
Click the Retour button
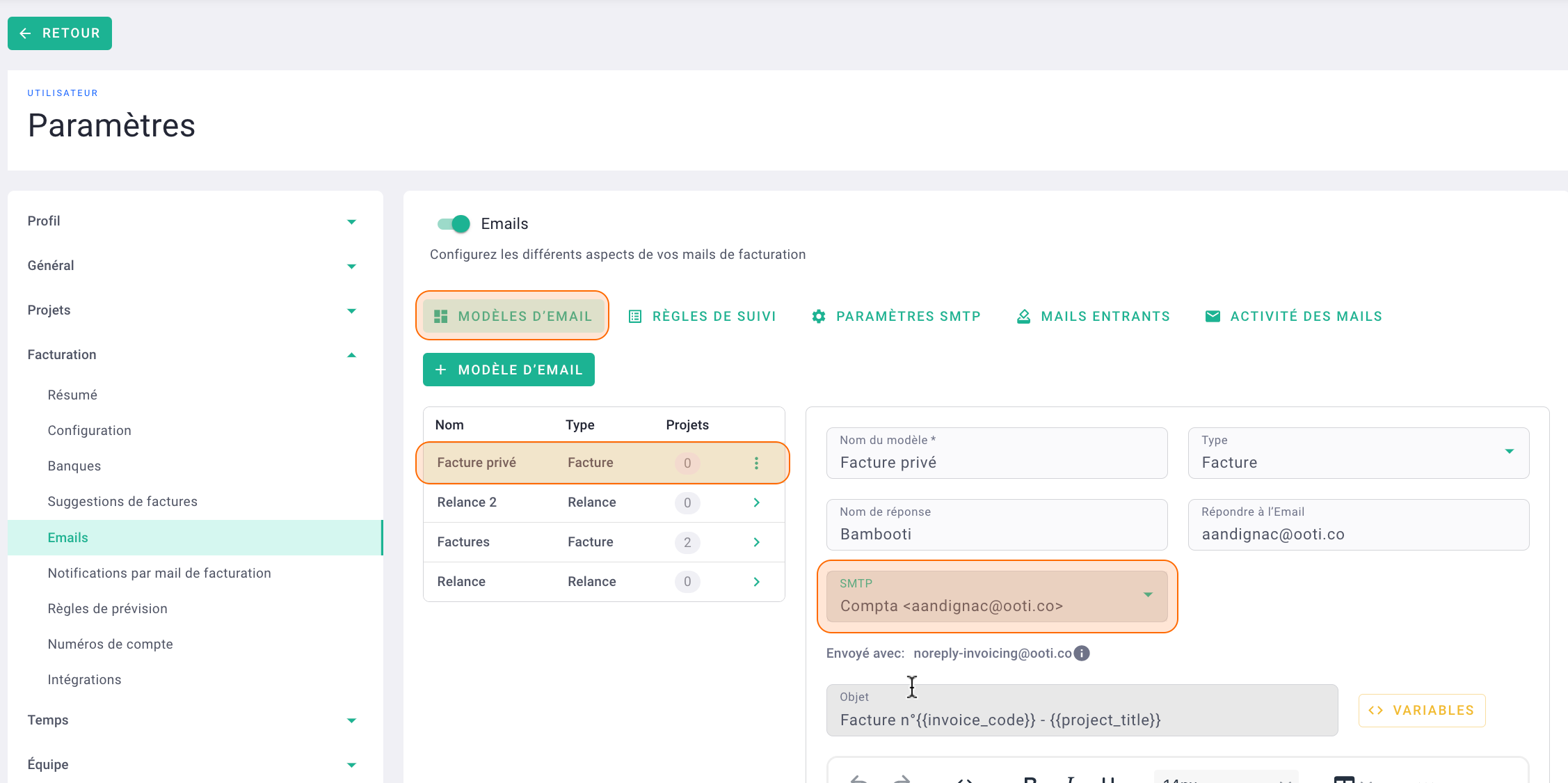click(x=60, y=33)
